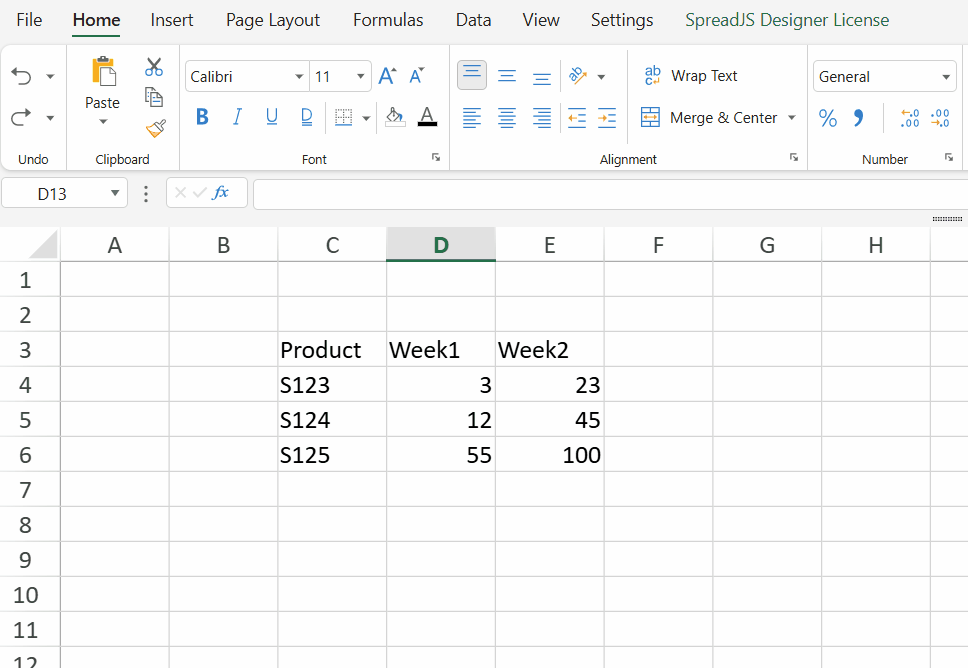Viewport: 968px width, 668px height.
Task: Switch to the Page Layout tab
Action: pos(273,20)
